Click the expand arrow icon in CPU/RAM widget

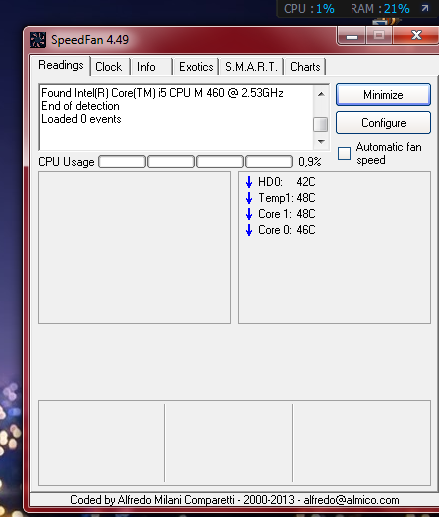425,8
